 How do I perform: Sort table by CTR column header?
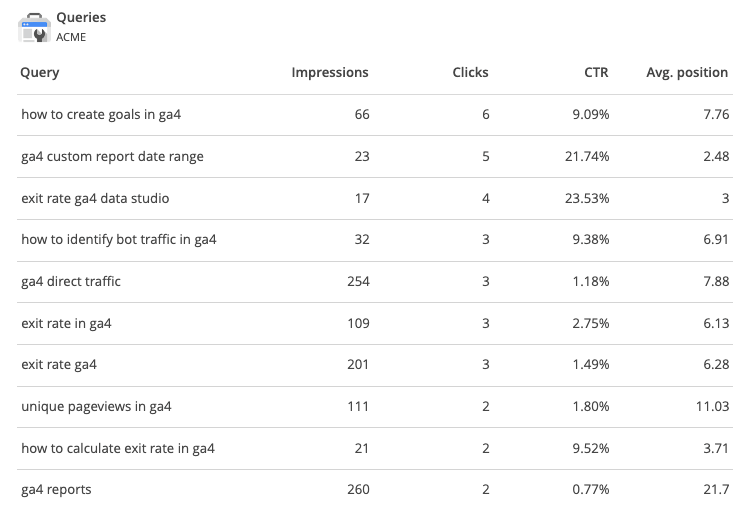coord(596,72)
